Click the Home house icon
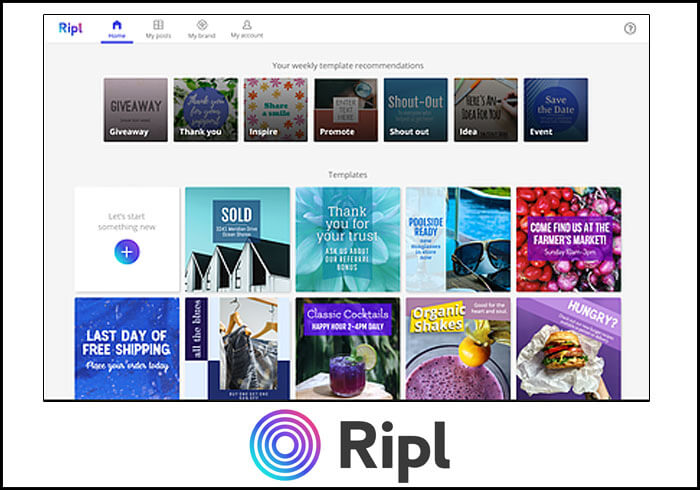This screenshot has width=700, height=490. coord(117,25)
